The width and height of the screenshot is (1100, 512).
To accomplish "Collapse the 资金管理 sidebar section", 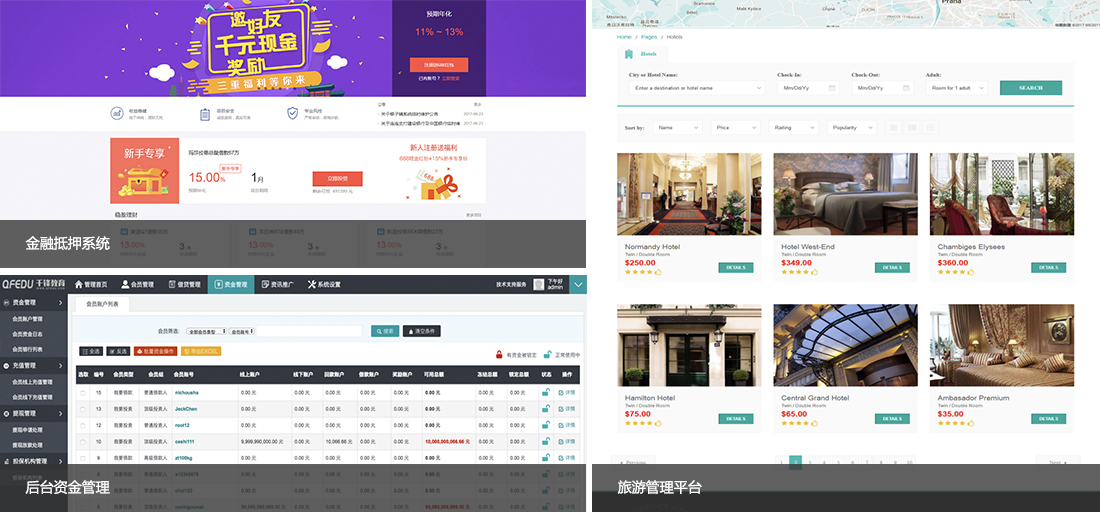I will (x=34, y=303).
